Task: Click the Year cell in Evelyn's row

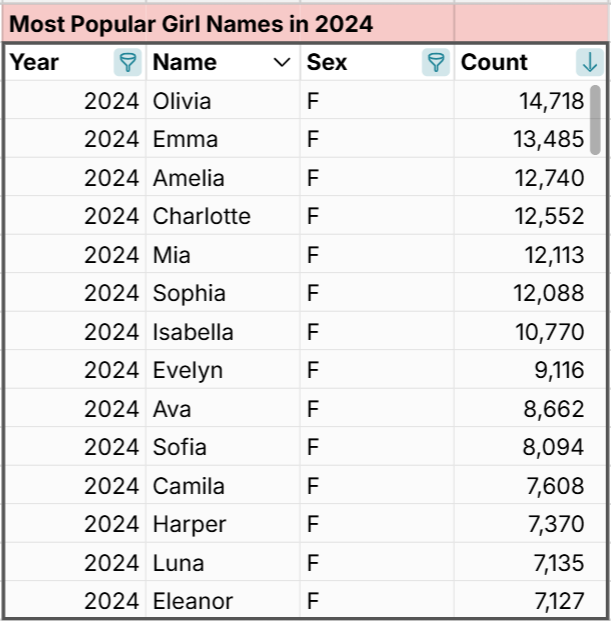Action: pyautogui.click(x=111, y=370)
